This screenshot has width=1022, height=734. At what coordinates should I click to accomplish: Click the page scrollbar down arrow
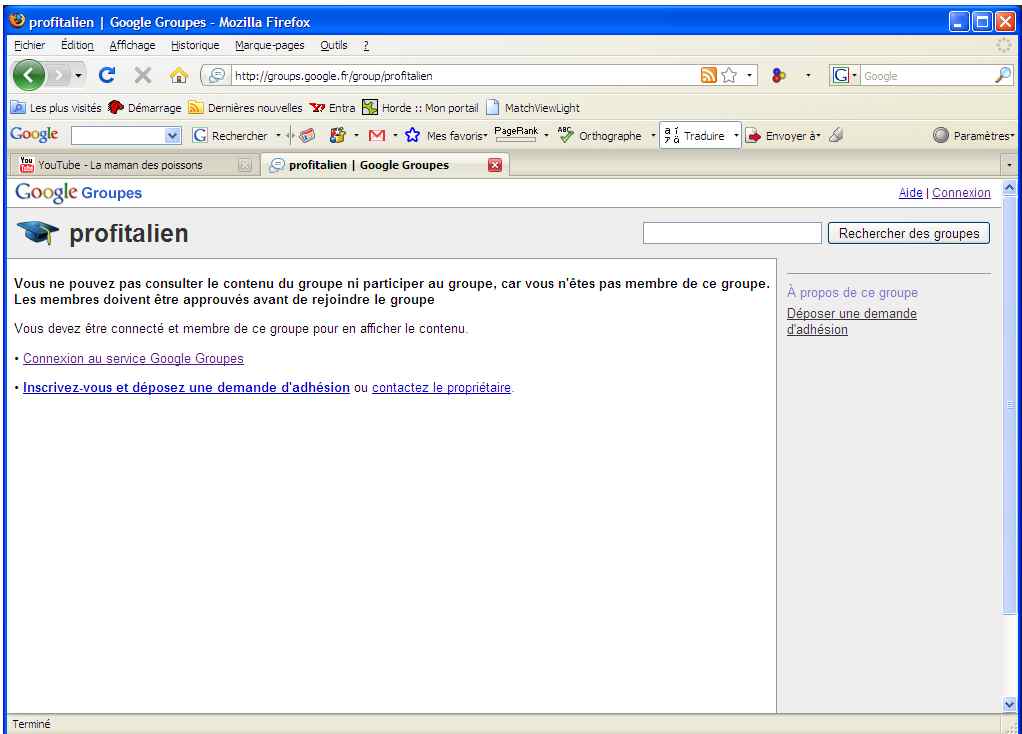click(1010, 704)
